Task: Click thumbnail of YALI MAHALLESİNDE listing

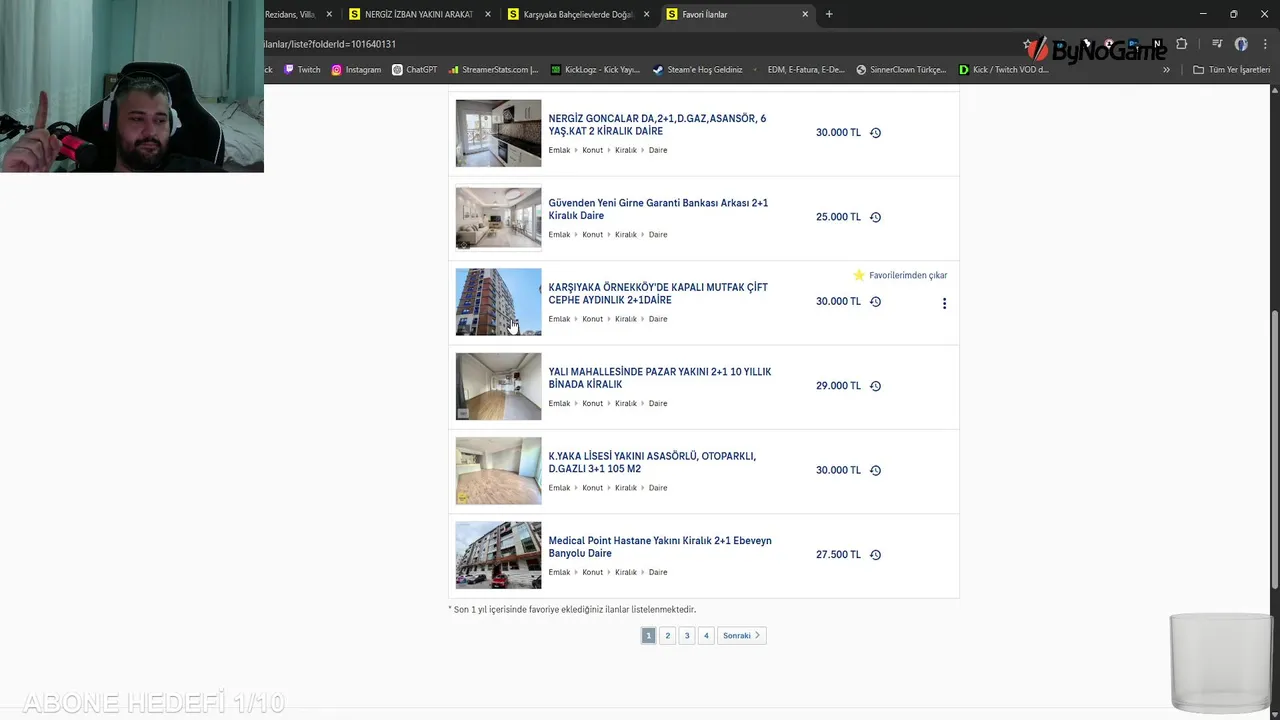Action: (x=498, y=386)
